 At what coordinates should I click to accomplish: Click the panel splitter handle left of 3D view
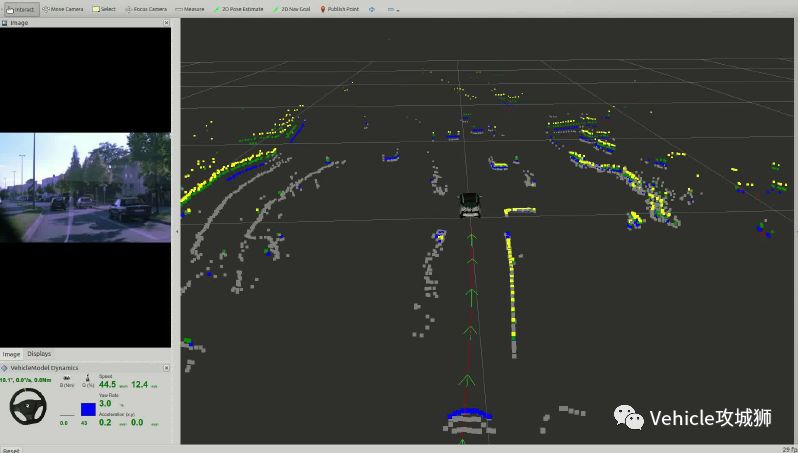pyautogui.click(x=177, y=232)
